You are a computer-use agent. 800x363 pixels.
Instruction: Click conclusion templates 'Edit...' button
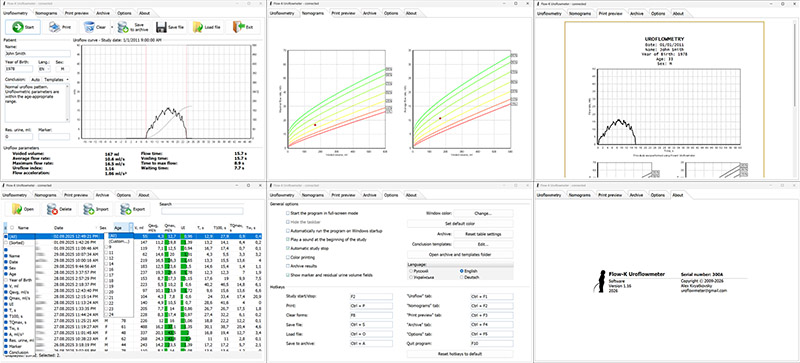click(483, 244)
